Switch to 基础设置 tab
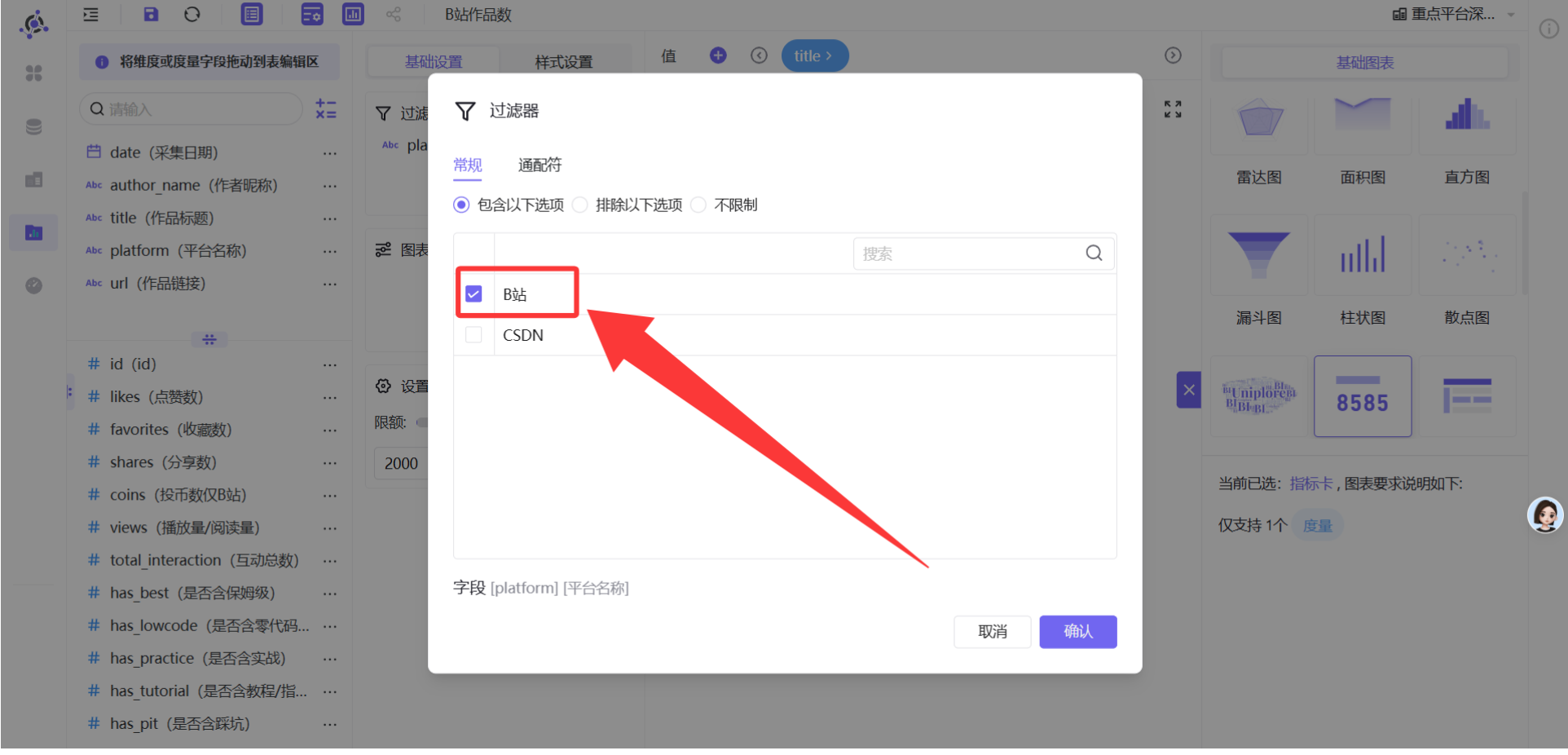The image size is (1568, 755). [434, 62]
